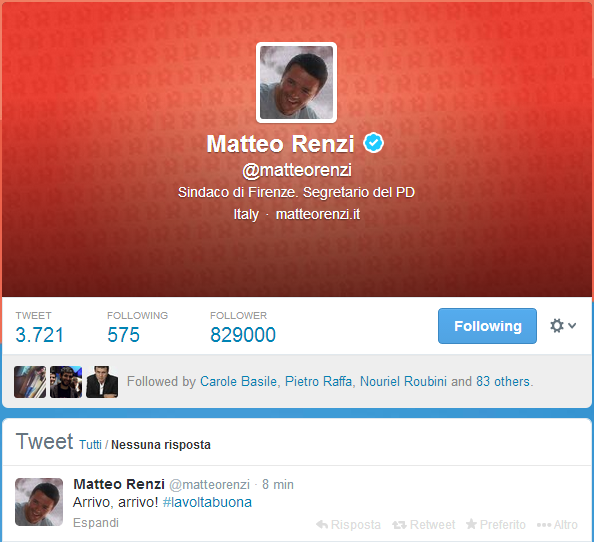Open matteorenzi.it website link
594x542 pixels.
[318, 214]
